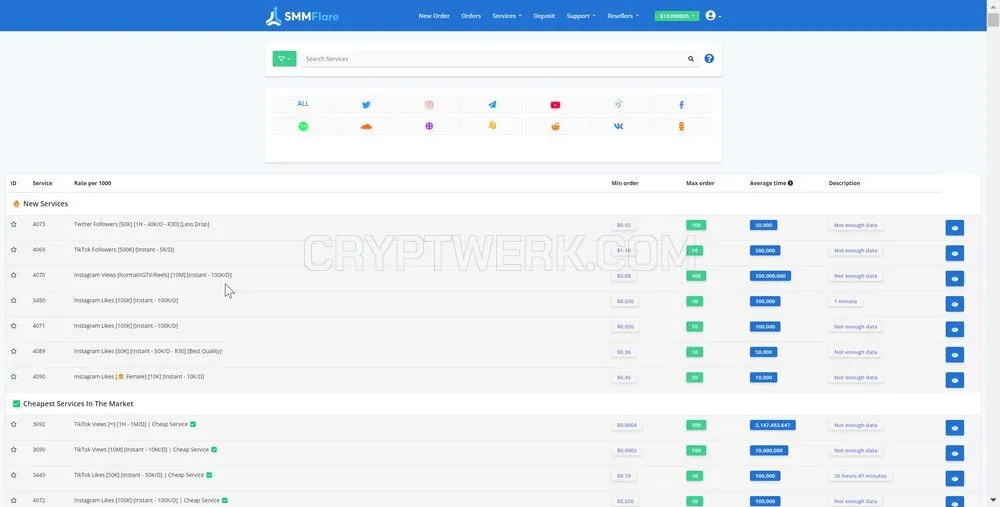Click TikTok Followers [500K] service name

click(x=124, y=250)
